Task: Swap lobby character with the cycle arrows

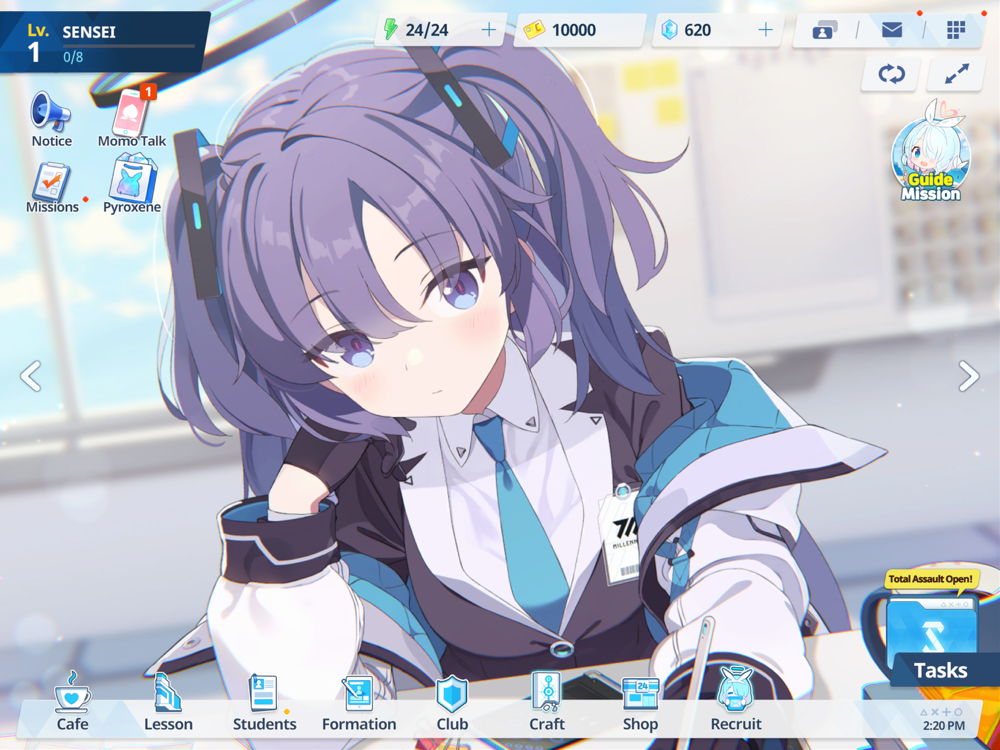Action: coord(891,74)
